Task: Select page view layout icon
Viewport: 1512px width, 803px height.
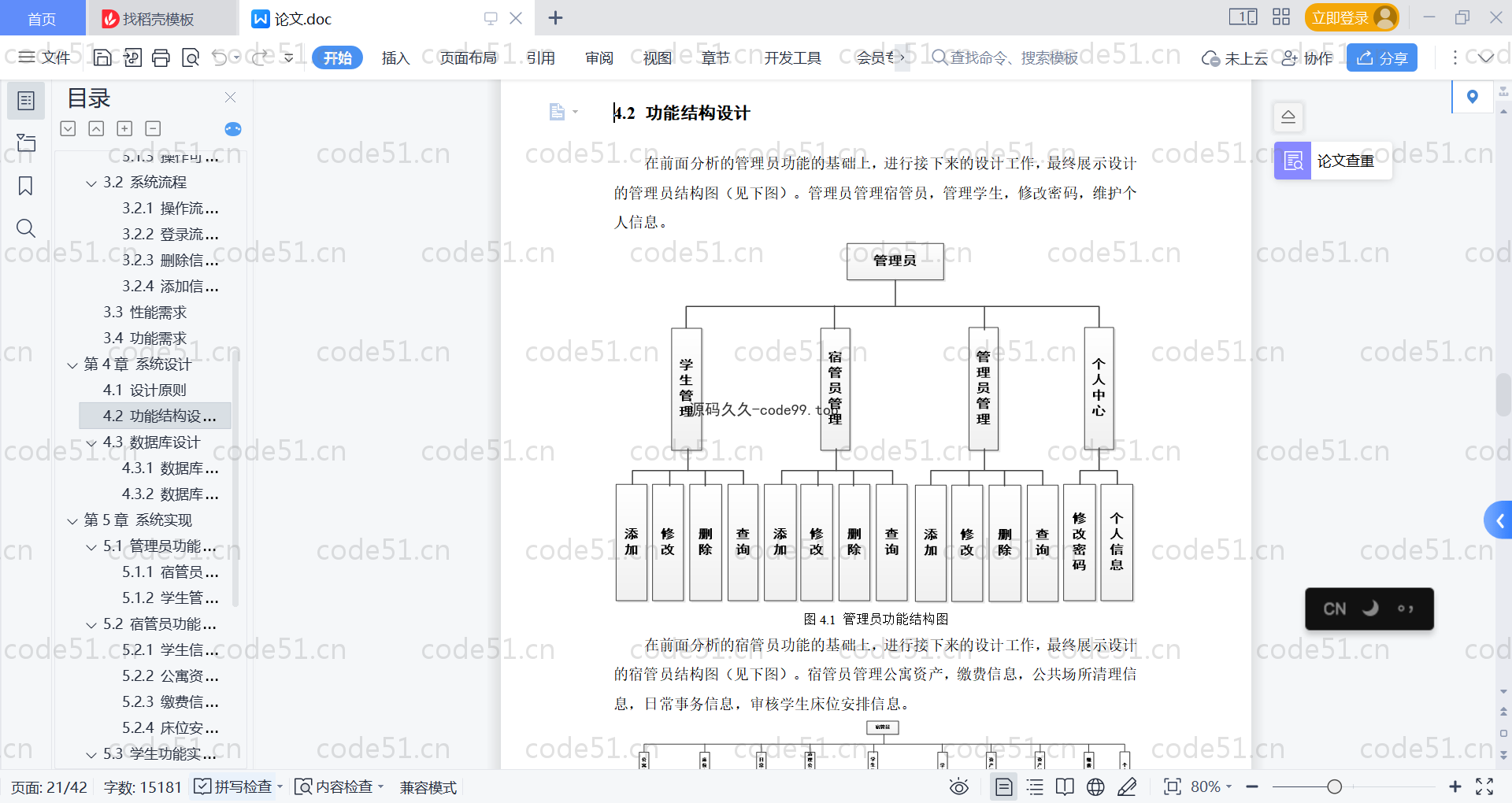Action: tap(1004, 786)
